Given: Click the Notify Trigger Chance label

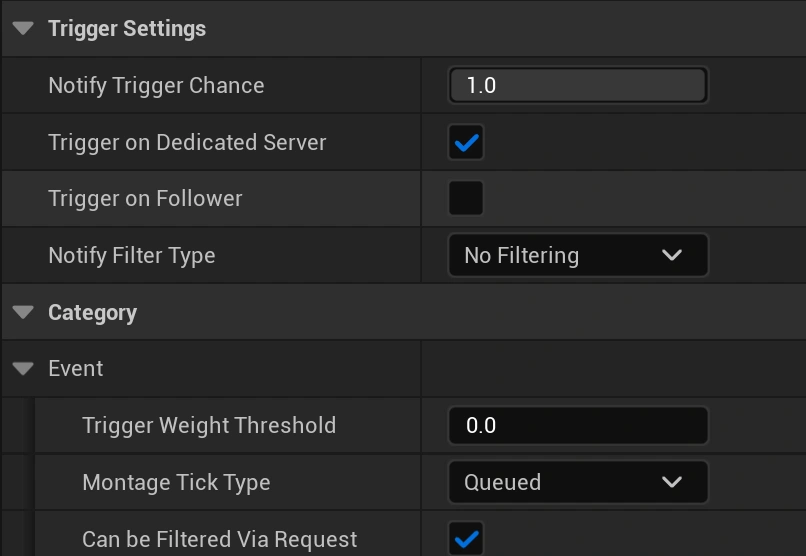Looking at the screenshot, I should pos(156,86).
